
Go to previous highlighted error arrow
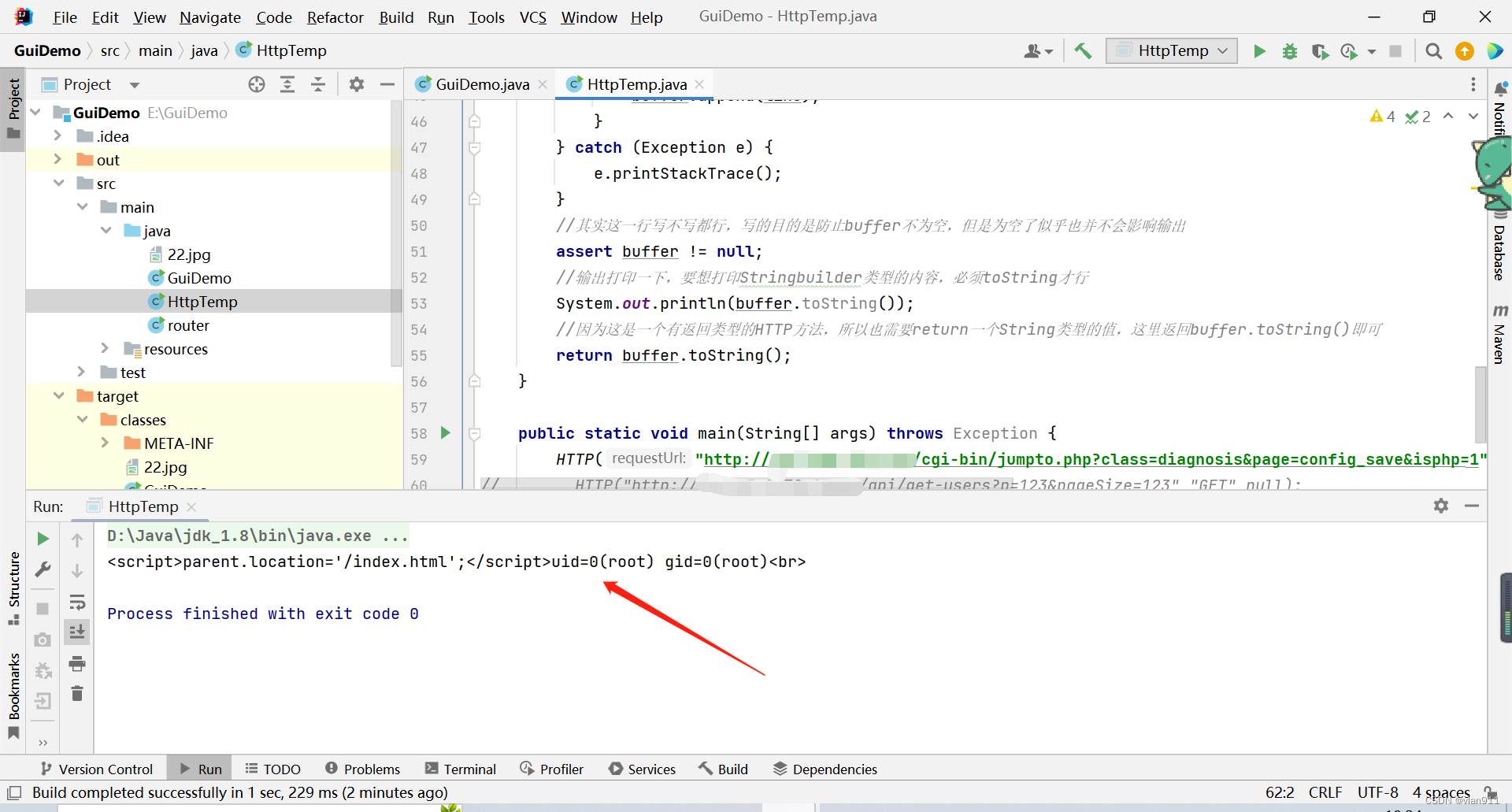(1448, 117)
